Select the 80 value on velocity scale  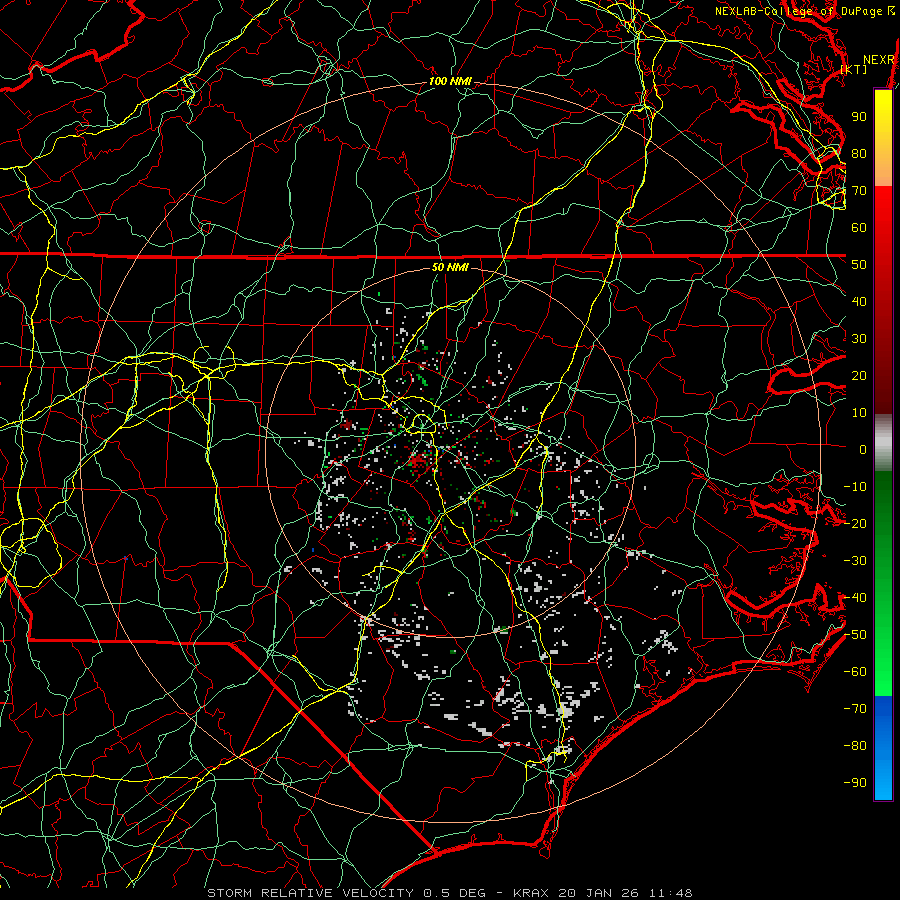pyautogui.click(x=859, y=154)
